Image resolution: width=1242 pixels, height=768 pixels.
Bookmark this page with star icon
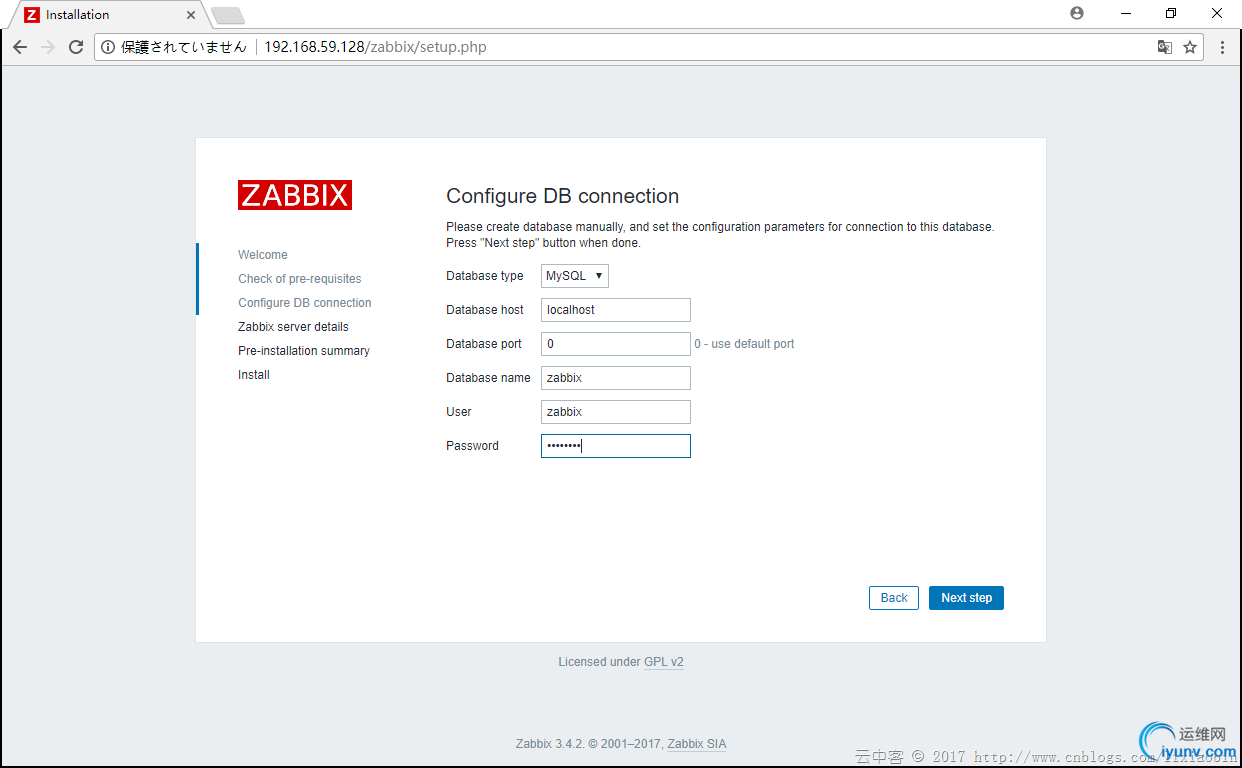click(x=1190, y=47)
